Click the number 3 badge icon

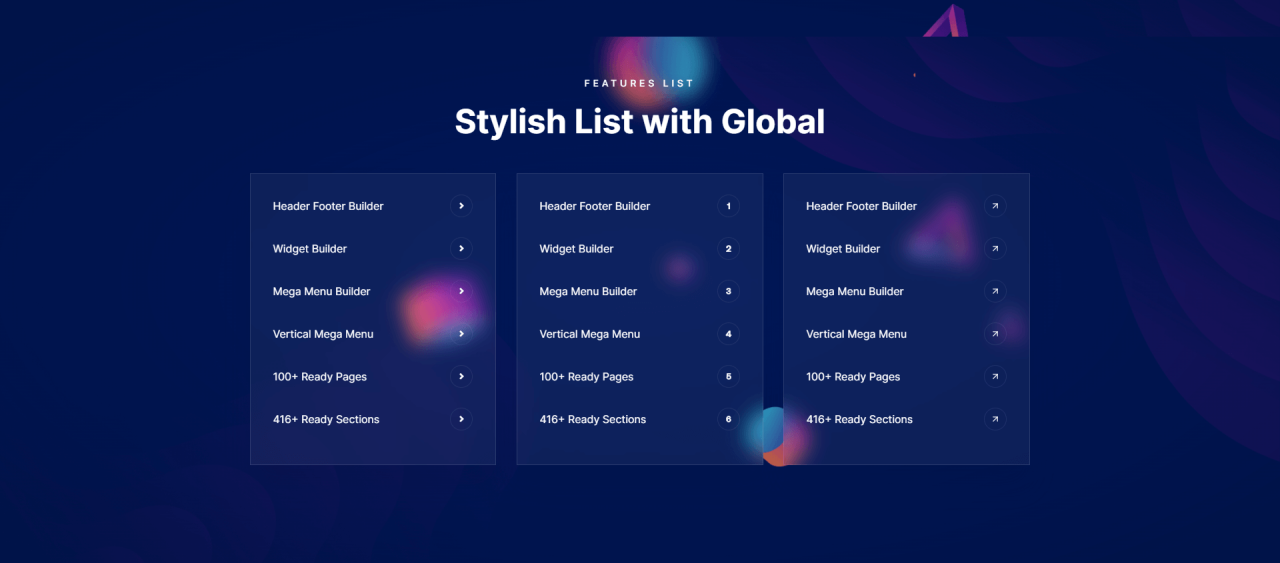coord(728,292)
